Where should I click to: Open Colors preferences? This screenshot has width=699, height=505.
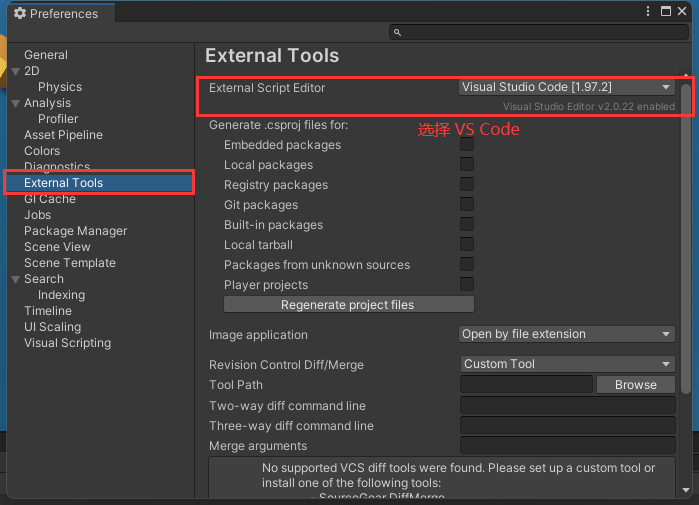click(42, 151)
